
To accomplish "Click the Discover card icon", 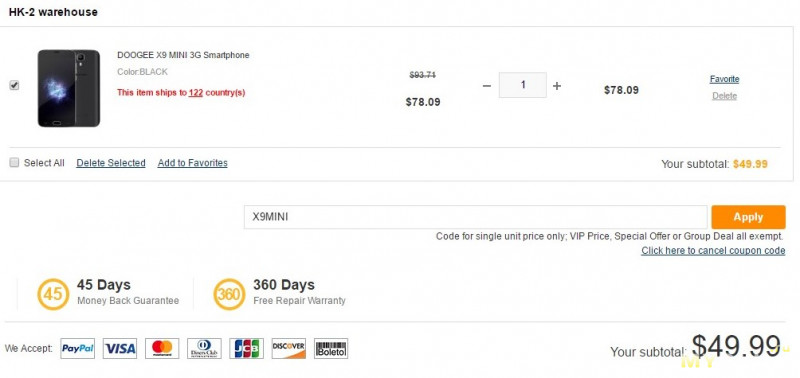I will (289, 348).
